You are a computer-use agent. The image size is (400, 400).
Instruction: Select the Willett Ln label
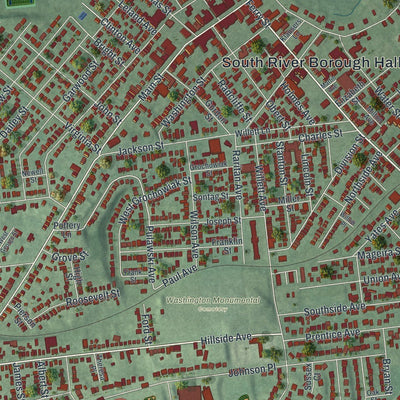252,132
